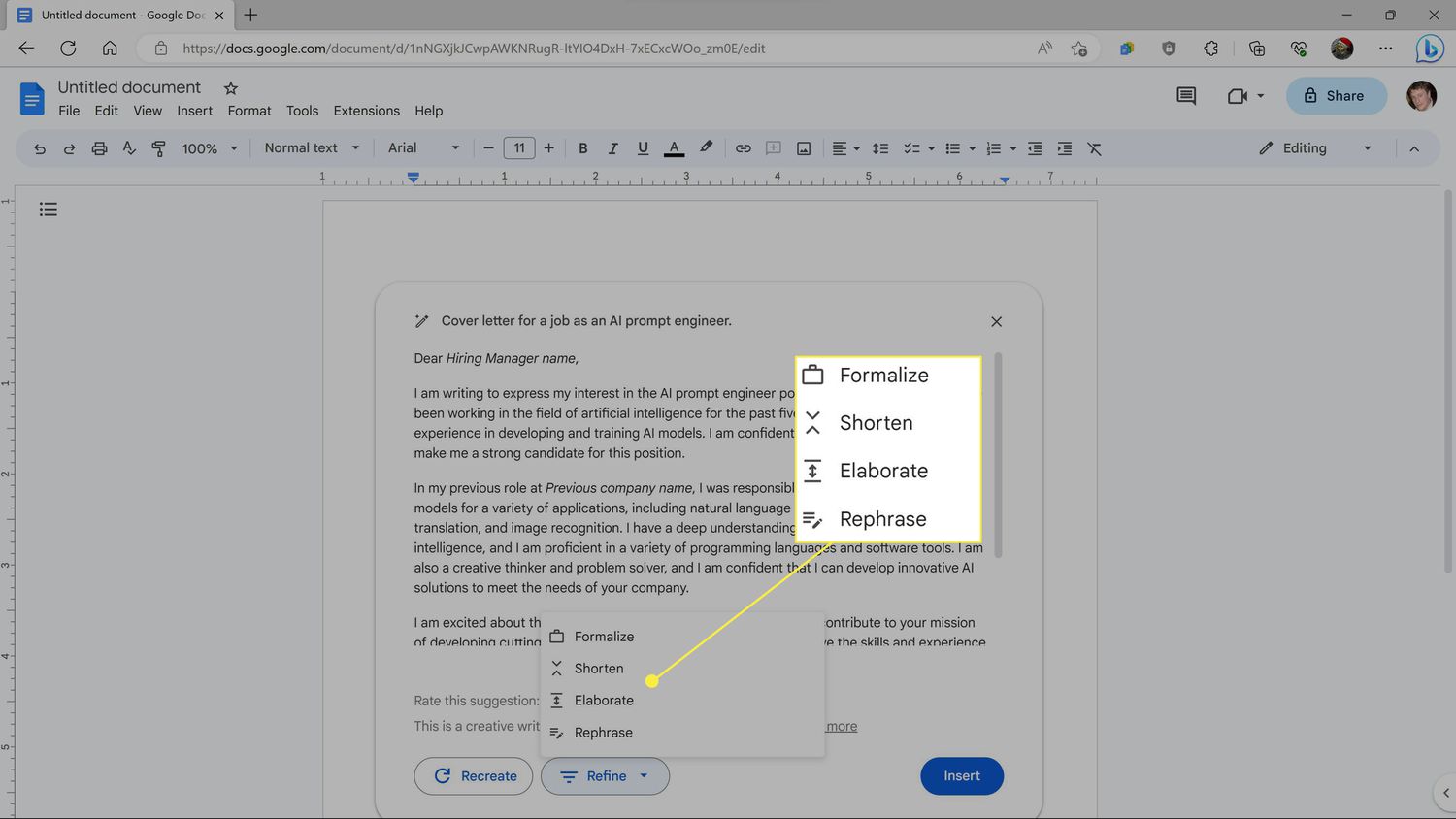
Task: Click the Insert button
Action: pyautogui.click(x=961, y=776)
